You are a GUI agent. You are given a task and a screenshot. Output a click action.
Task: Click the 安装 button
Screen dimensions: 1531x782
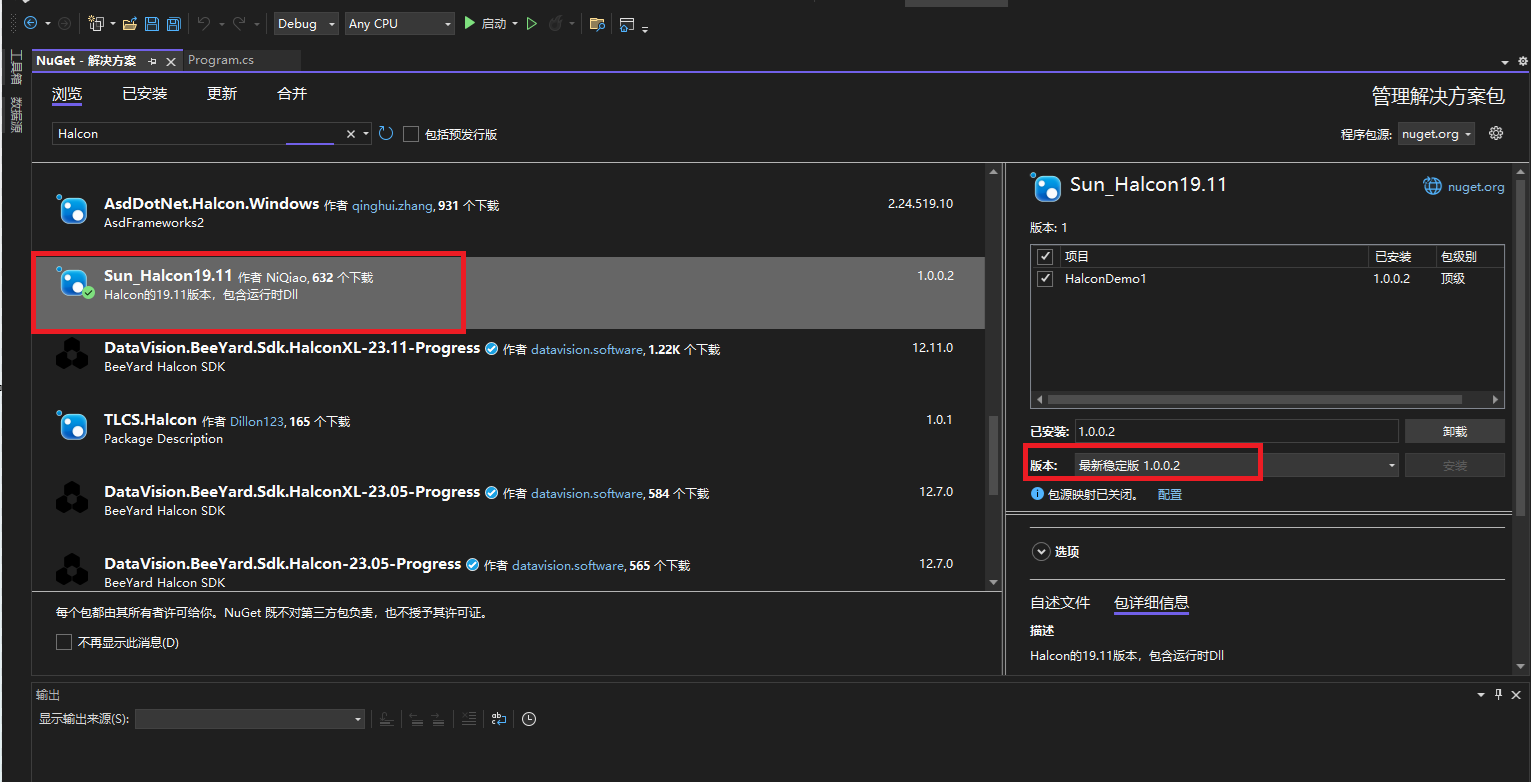click(x=1455, y=465)
